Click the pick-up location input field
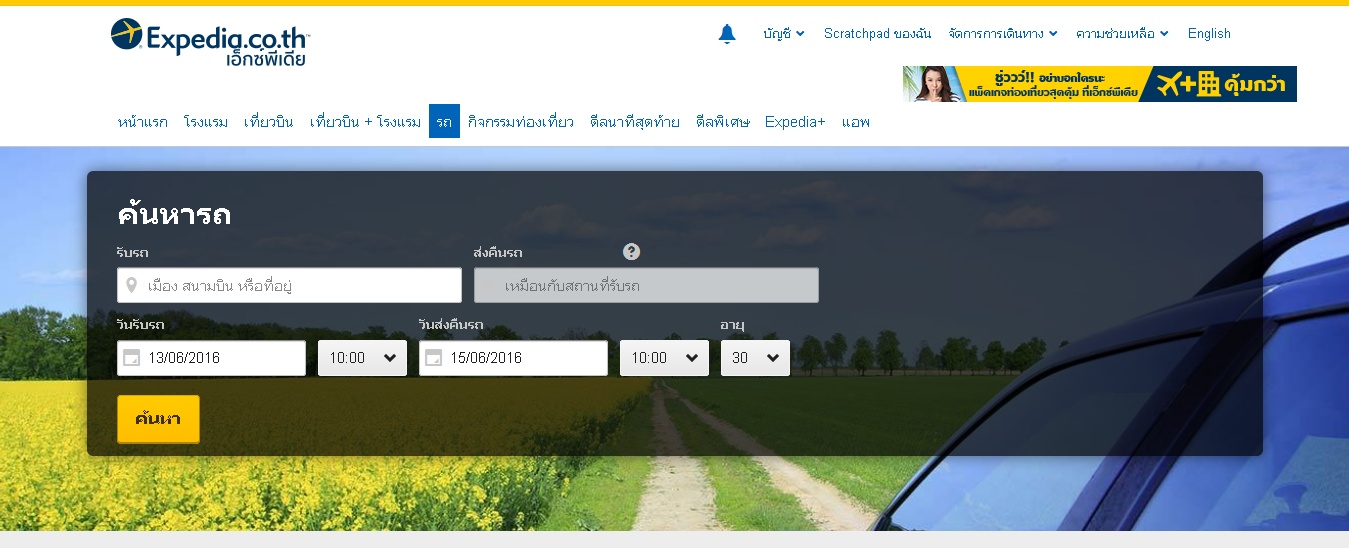Screen dimensions: 1349x548 click(300, 286)
